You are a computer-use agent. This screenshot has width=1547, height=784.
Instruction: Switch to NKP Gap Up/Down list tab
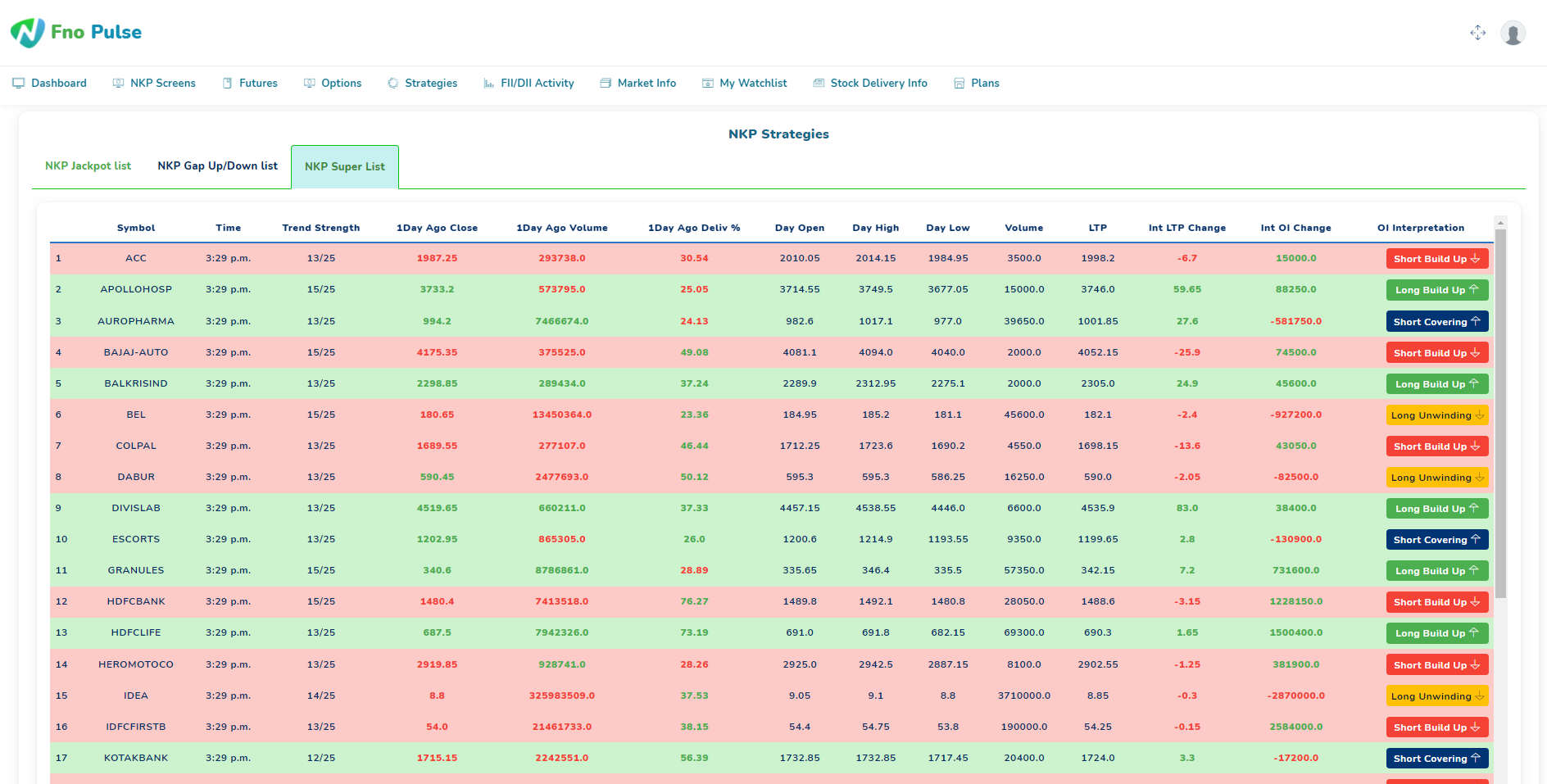coord(217,166)
